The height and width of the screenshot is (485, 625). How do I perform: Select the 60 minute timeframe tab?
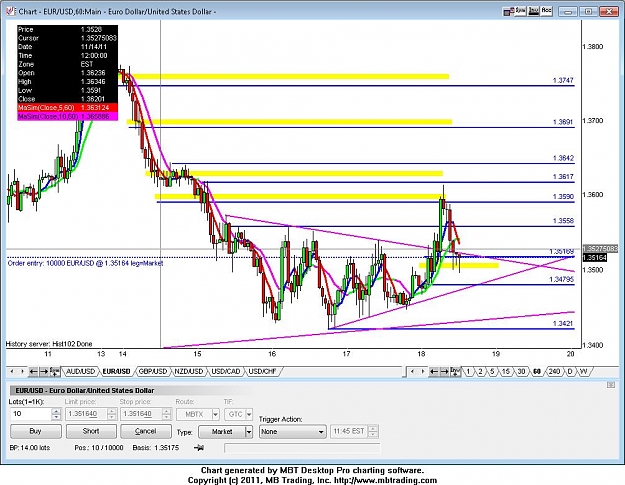tap(537, 371)
